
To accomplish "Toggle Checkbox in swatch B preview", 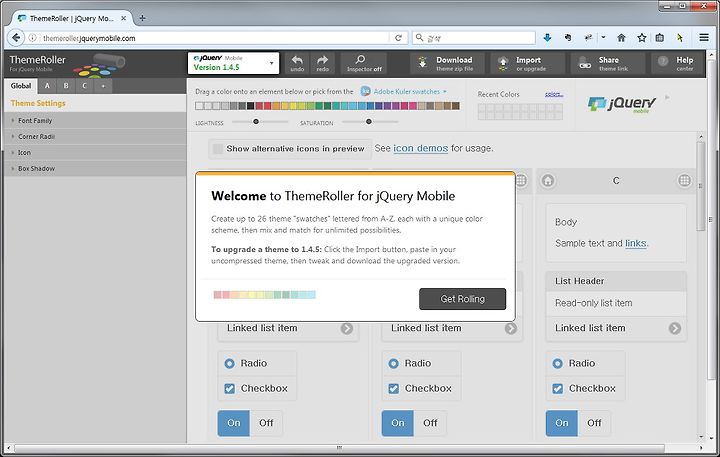I will click(394, 389).
